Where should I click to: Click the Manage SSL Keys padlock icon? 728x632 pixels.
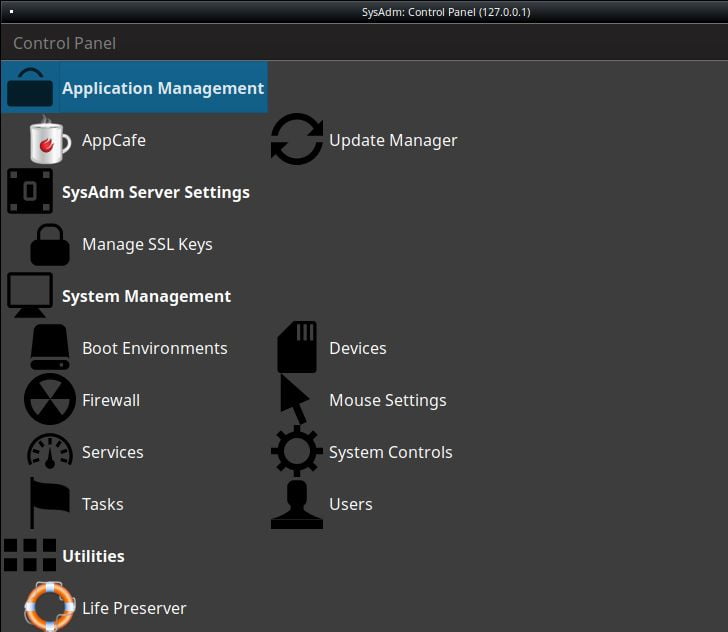tap(50, 244)
